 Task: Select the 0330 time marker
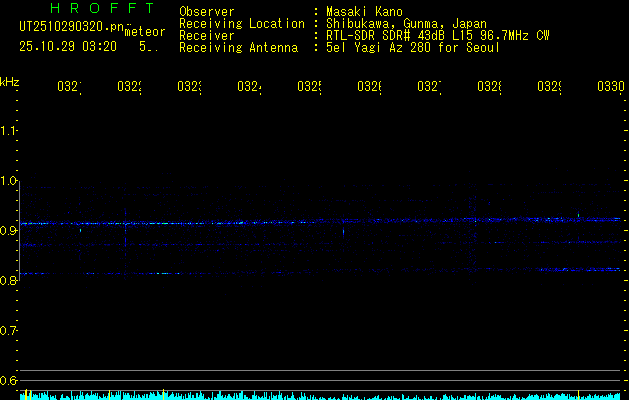click(x=610, y=87)
